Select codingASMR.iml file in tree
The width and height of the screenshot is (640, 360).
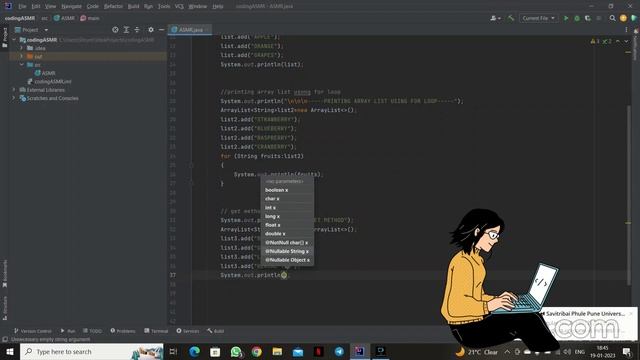[49, 81]
